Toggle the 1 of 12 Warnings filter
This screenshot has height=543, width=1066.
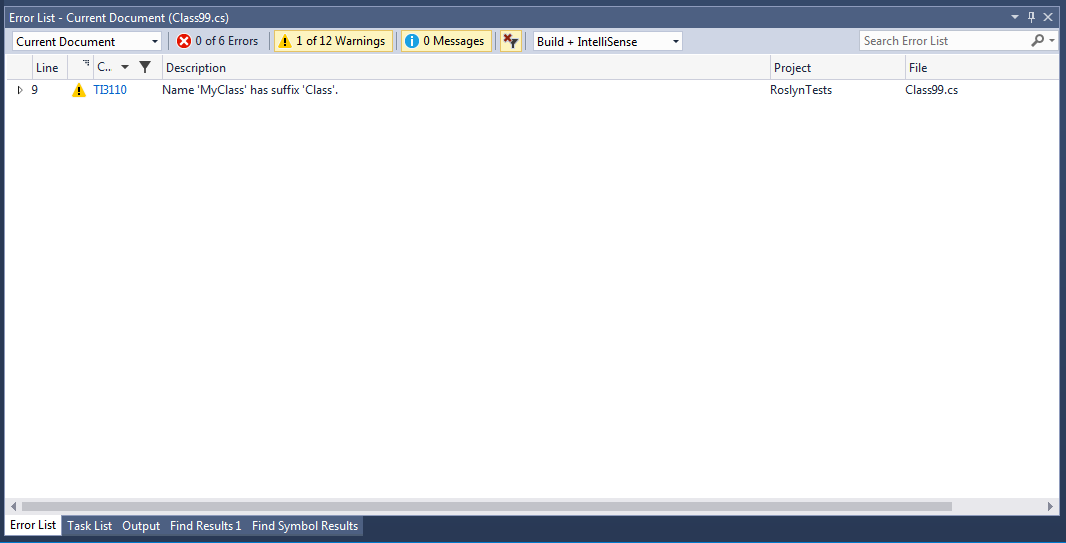pos(333,41)
